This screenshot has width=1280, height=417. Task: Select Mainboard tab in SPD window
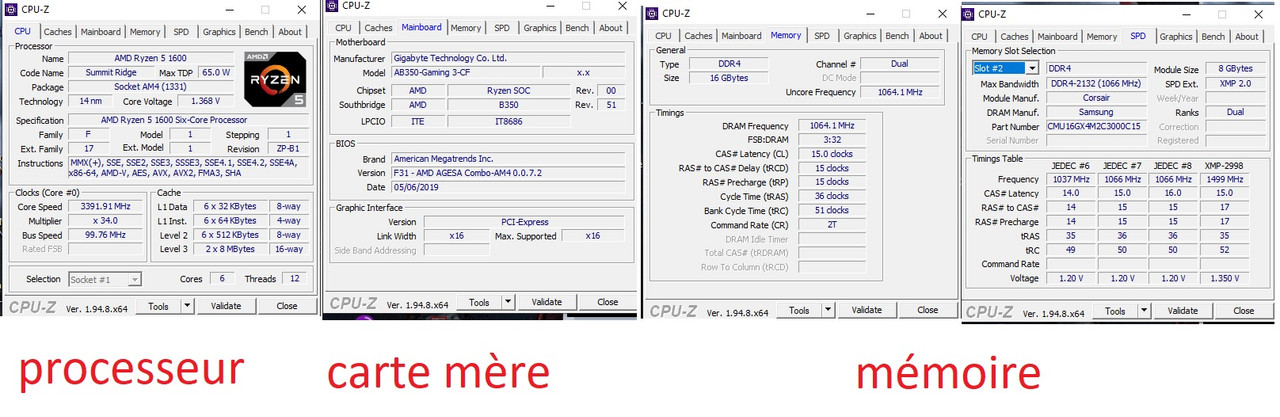click(1057, 37)
